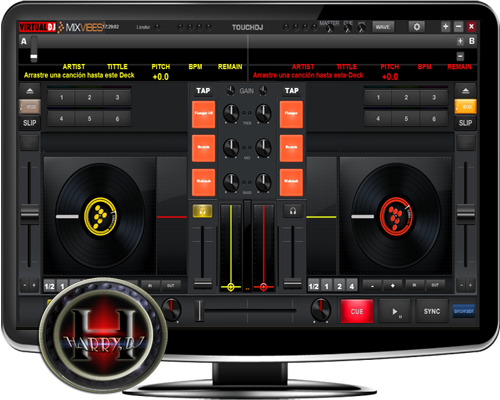The height and width of the screenshot is (400, 500).
Task: Click the yellow-label turntable on deck A
Action: (x=100, y=216)
